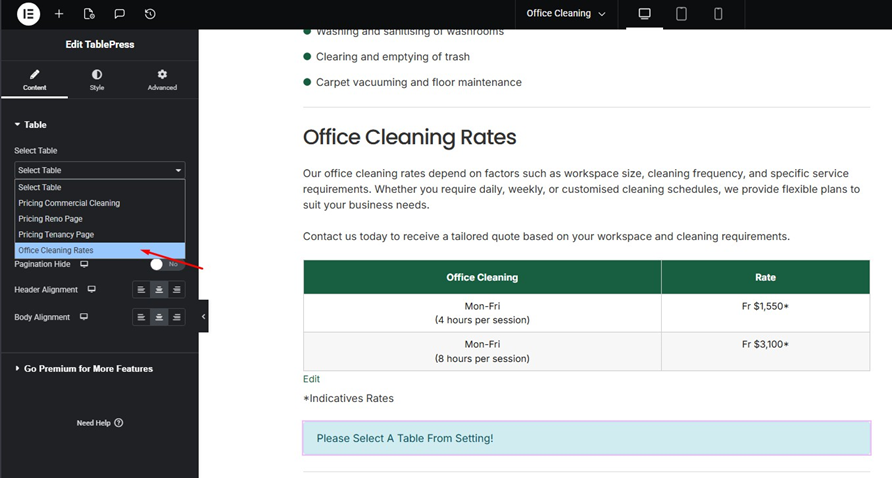This screenshot has height=478, width=892.
Task: Click the Edit link below the table
Action: (311, 379)
